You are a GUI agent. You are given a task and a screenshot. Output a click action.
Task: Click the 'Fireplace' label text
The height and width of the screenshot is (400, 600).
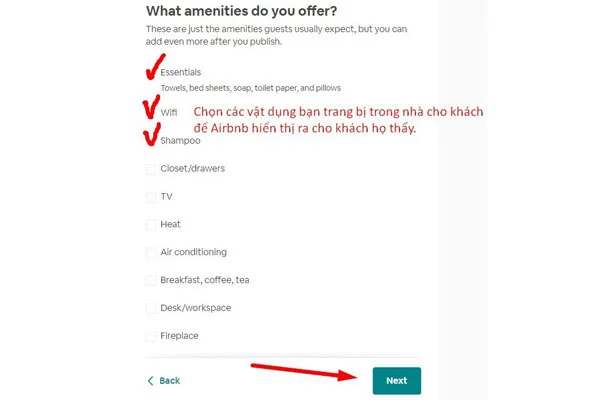(179, 336)
